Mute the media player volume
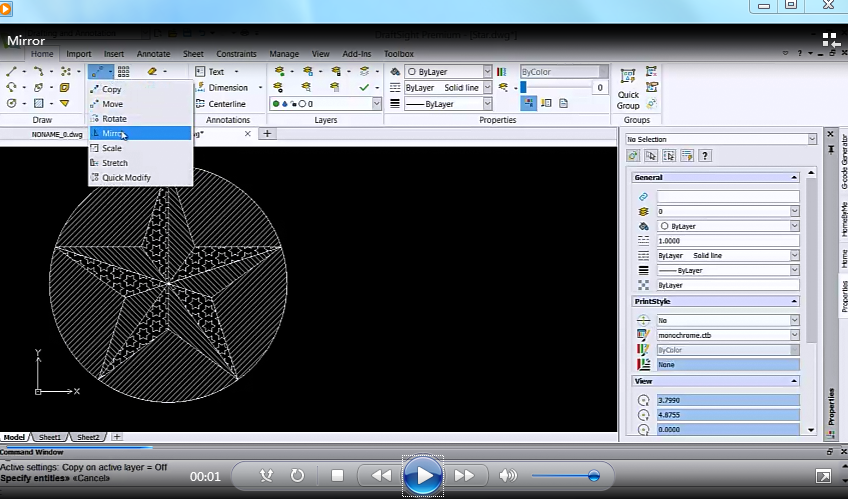The image size is (848, 499). (508, 476)
